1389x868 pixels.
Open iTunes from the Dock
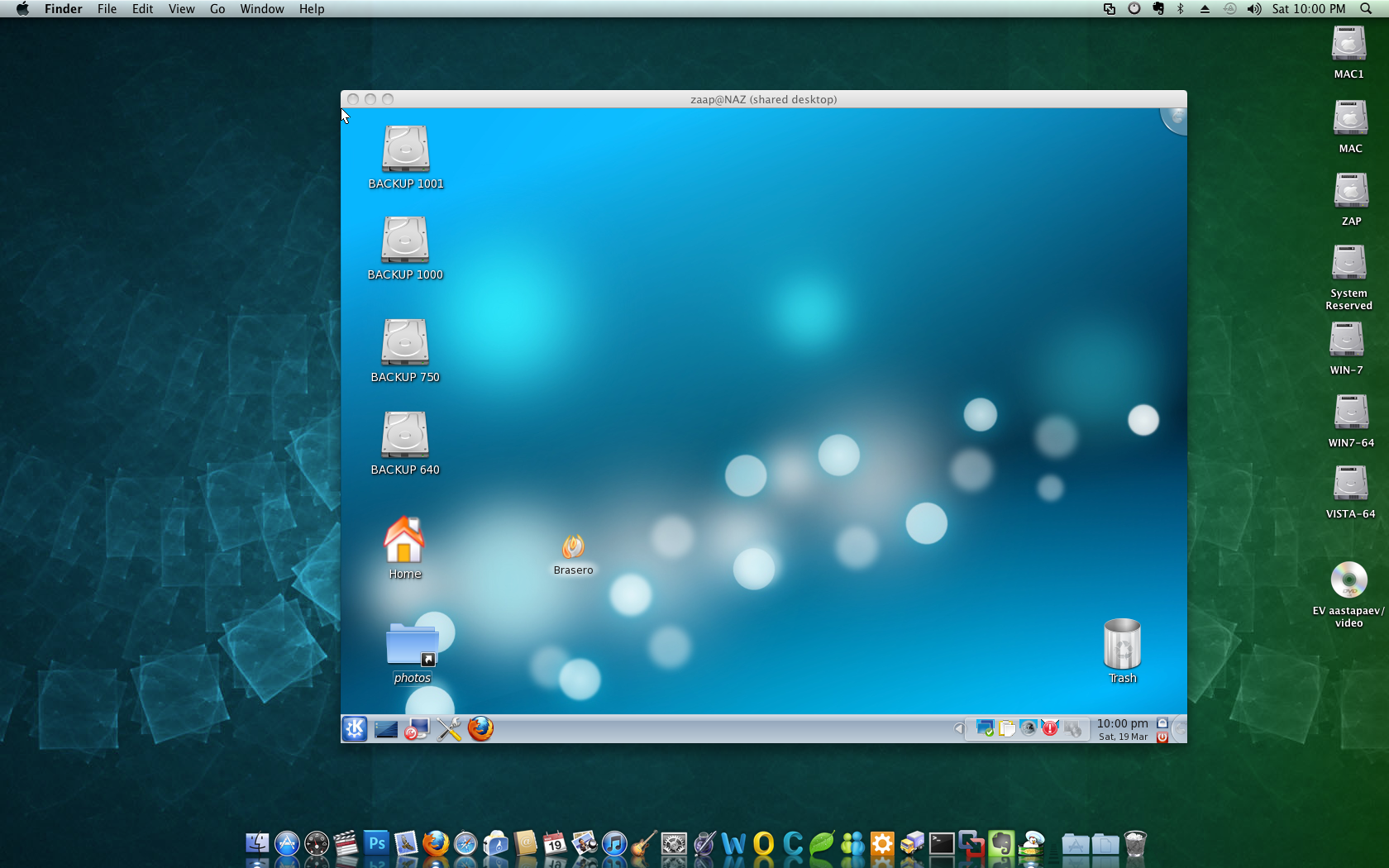pos(614,844)
